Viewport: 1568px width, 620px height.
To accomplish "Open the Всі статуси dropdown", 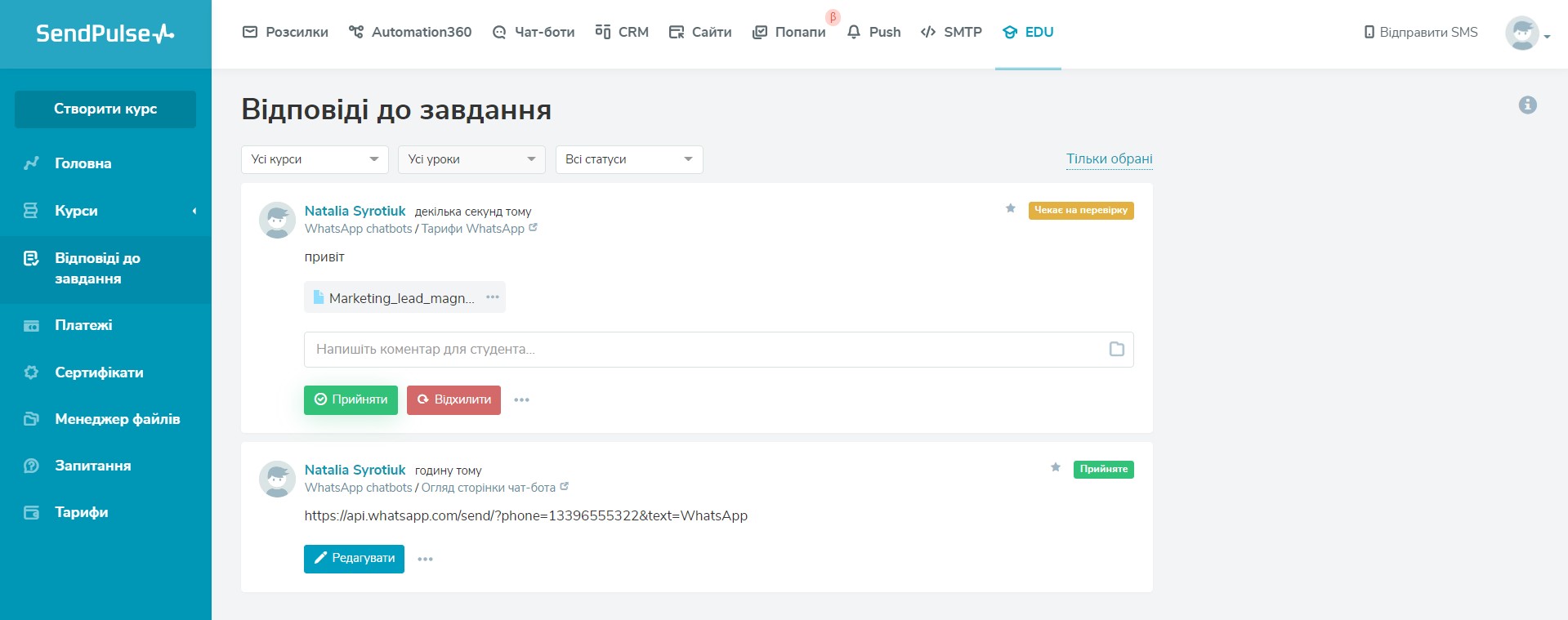I will [629, 159].
